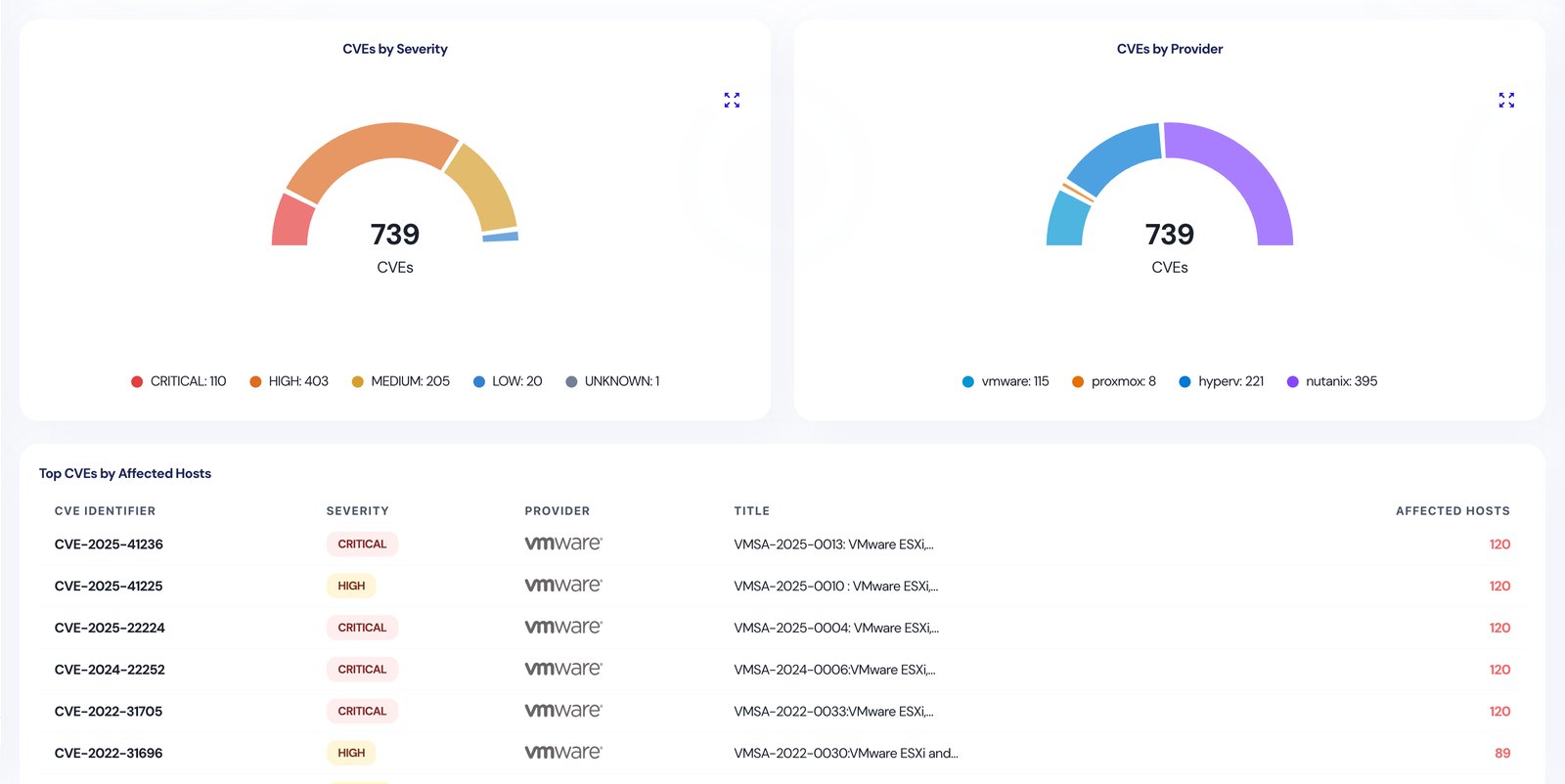Click VMware logo in CVE-2025-41236 row
Screen dimensions: 1565x784
pyautogui.click(x=563, y=544)
